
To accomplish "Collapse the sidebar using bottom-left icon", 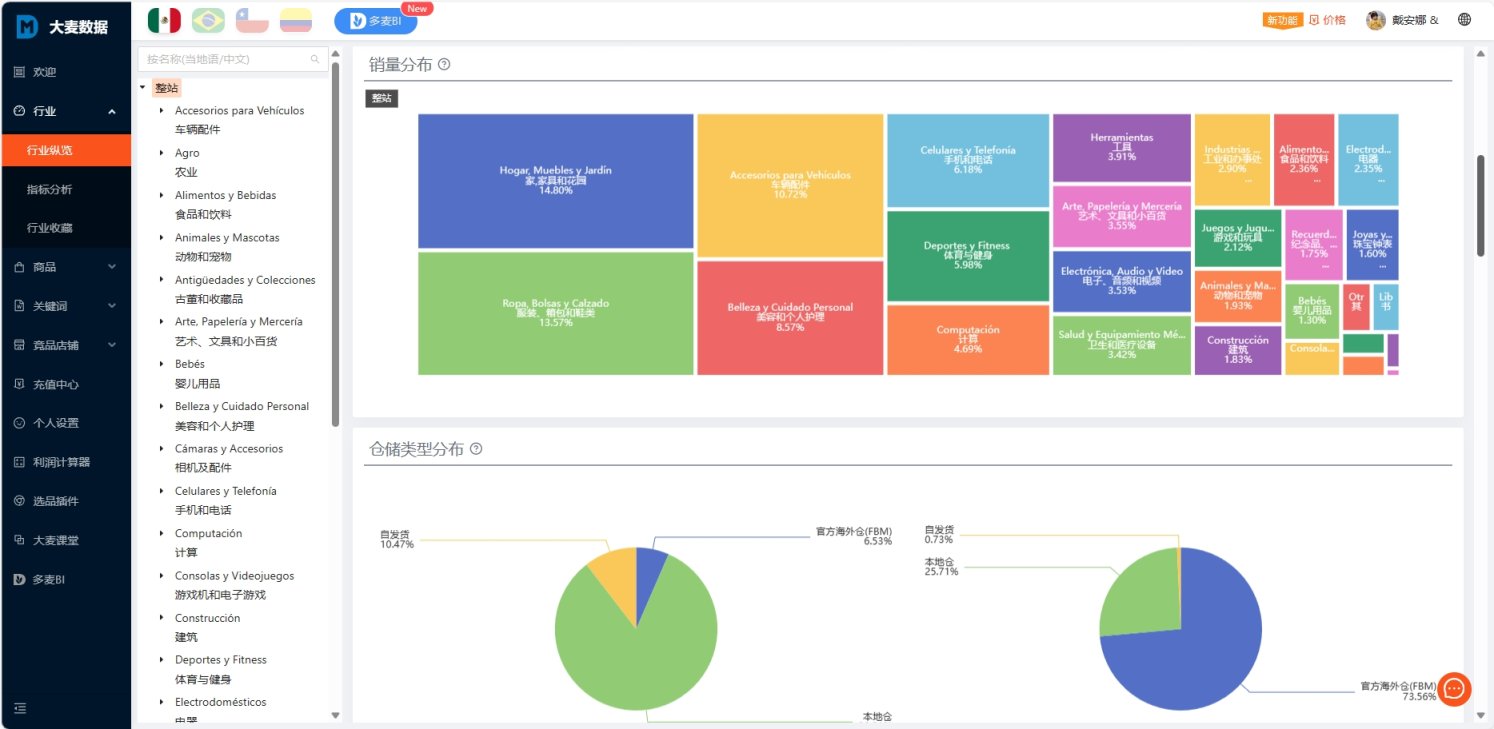I will pyautogui.click(x=20, y=709).
